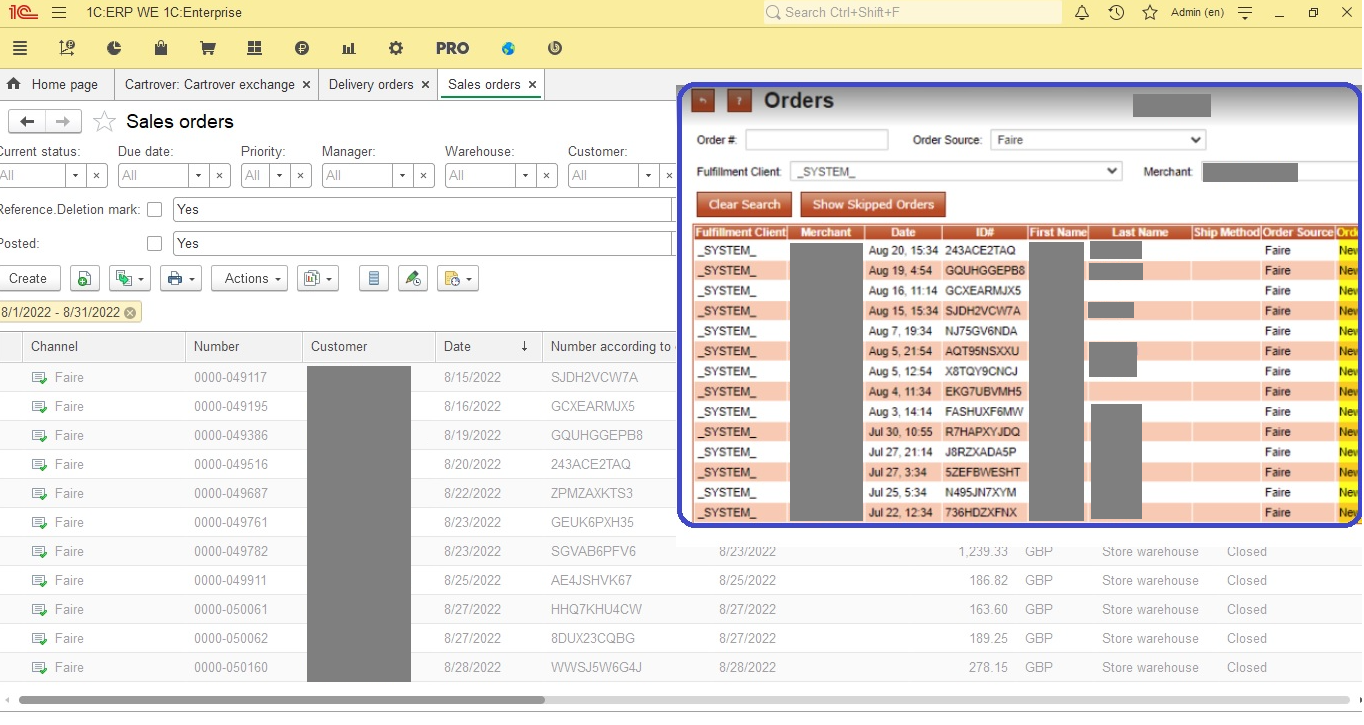This screenshot has width=1364, height=725.
Task: Clear the Manager filter
Action: click(424, 176)
